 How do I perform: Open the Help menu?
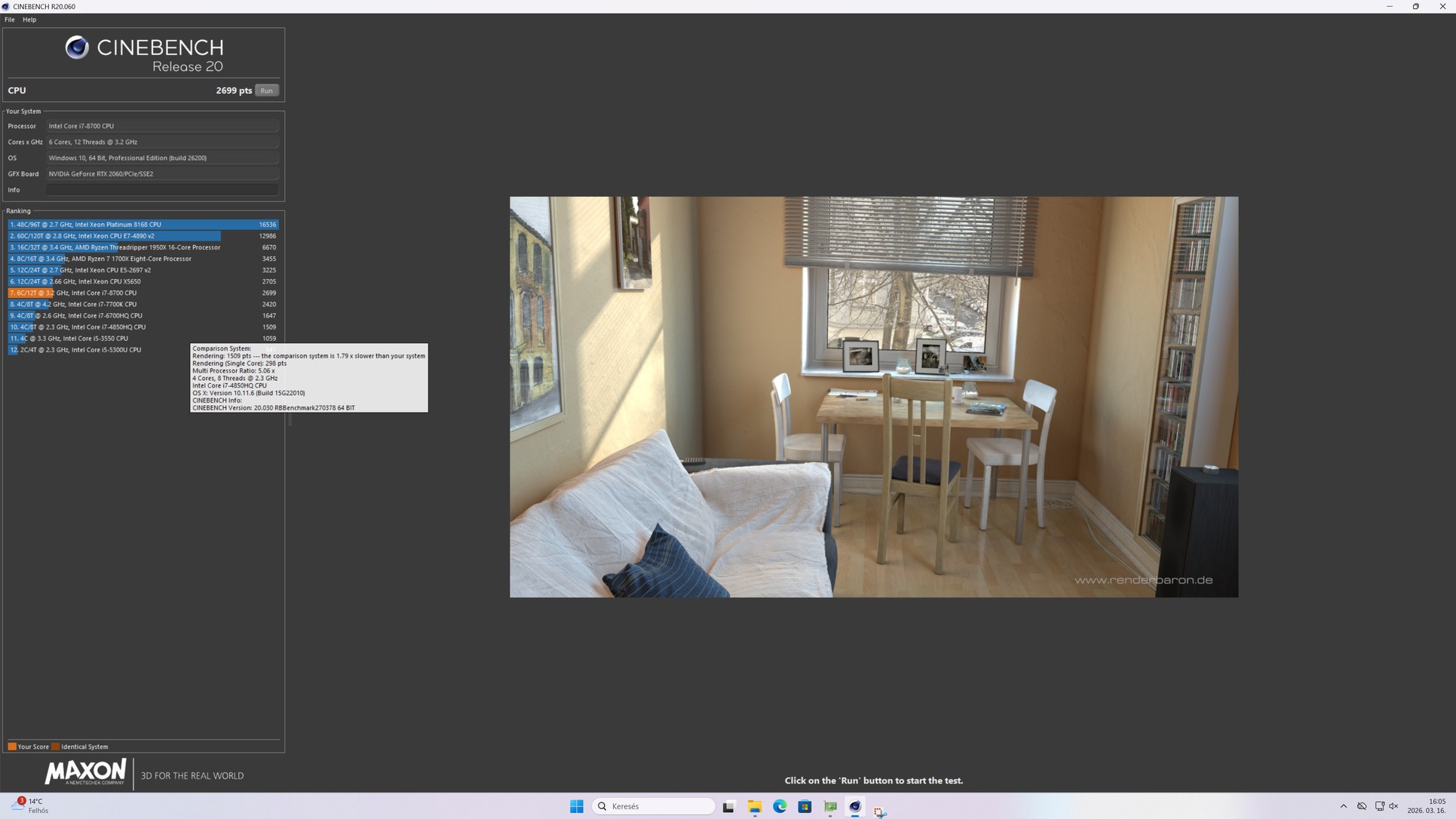point(29,20)
